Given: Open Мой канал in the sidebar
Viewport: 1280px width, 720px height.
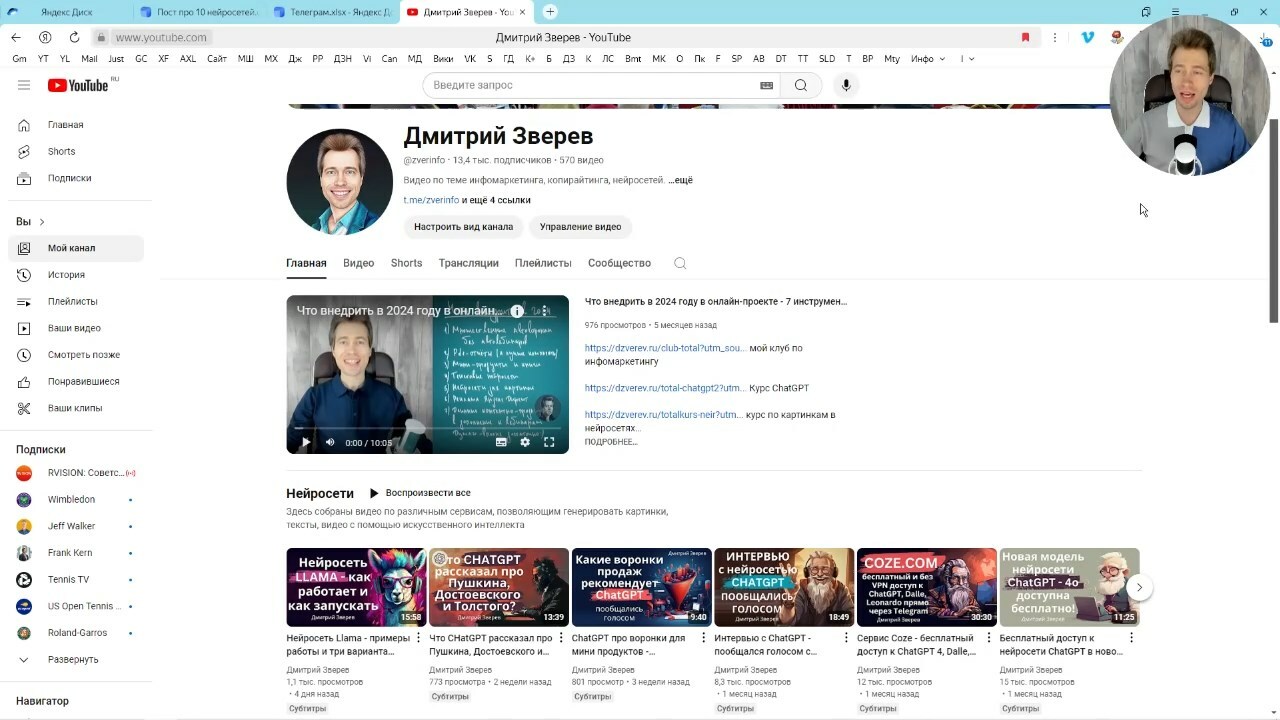Looking at the screenshot, I should click(x=76, y=248).
